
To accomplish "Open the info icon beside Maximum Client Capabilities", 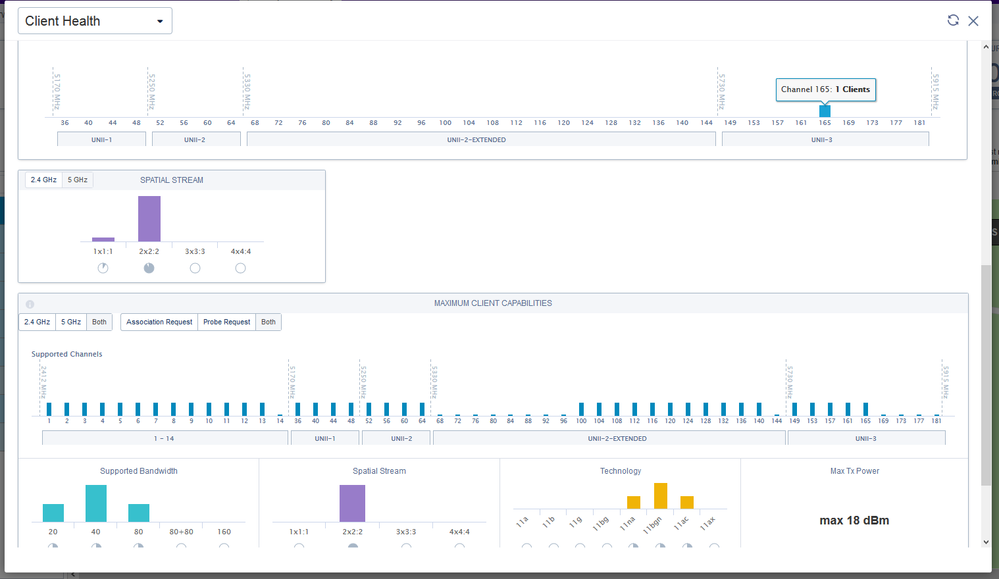I will 30,304.
